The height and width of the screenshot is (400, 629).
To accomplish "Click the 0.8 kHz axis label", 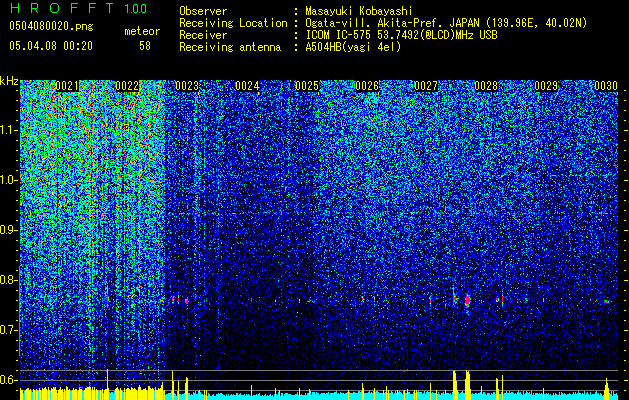I will (x=8, y=280).
